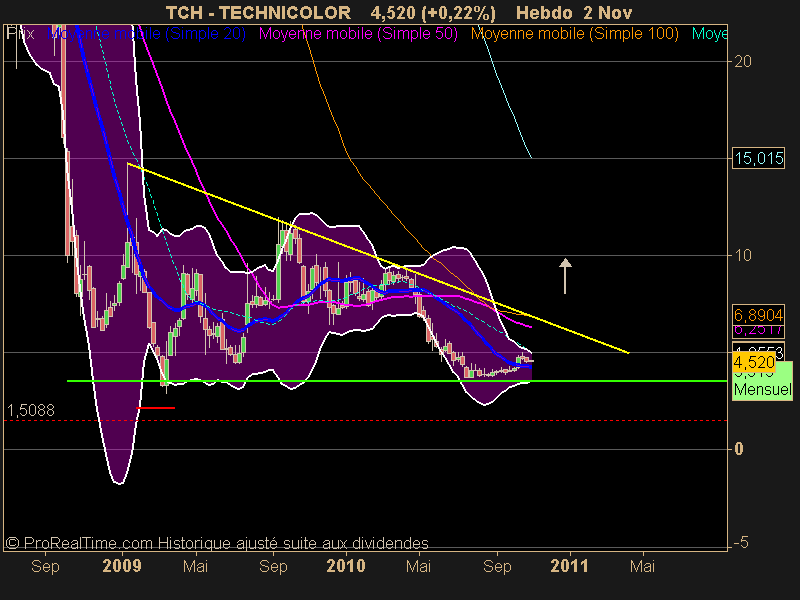The height and width of the screenshot is (600, 800).
Task: Click the green Mensuel label box
Action: click(x=763, y=390)
